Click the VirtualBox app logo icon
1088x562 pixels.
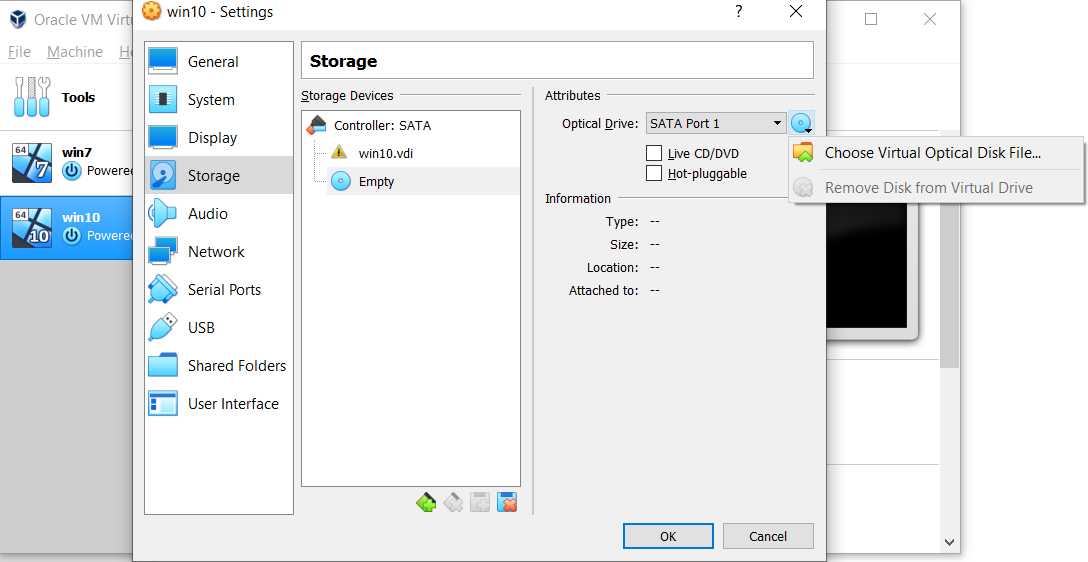[x=18, y=19]
